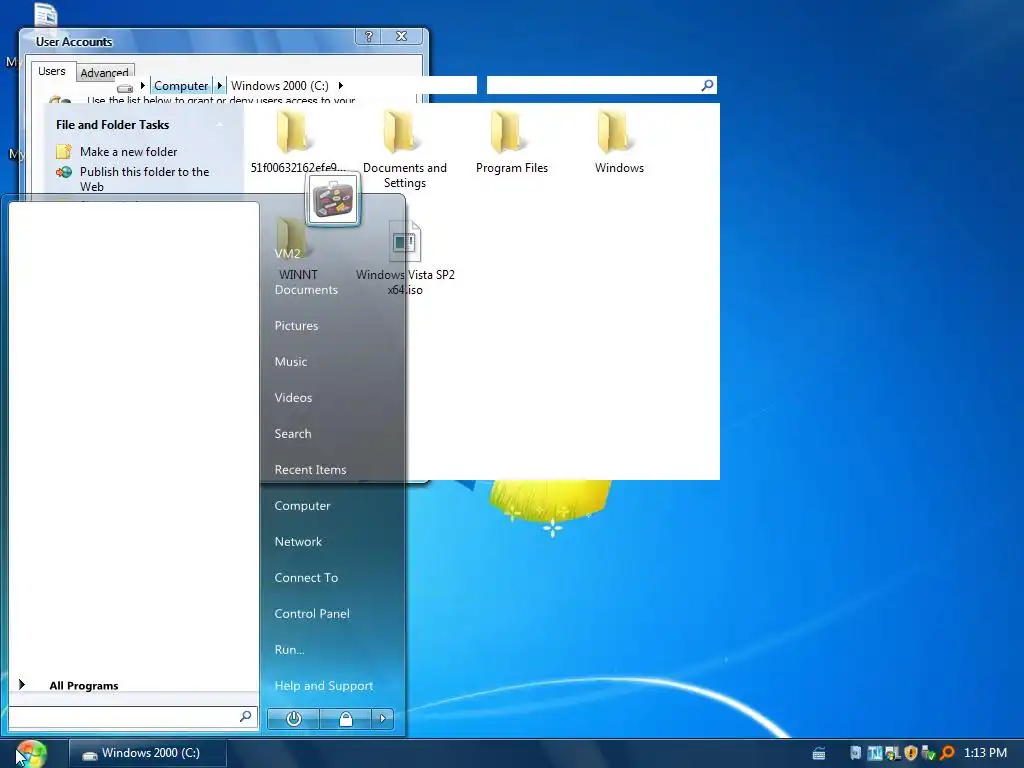Open the Documents and Settings folder
This screenshot has width=1024, height=768.
404,150
